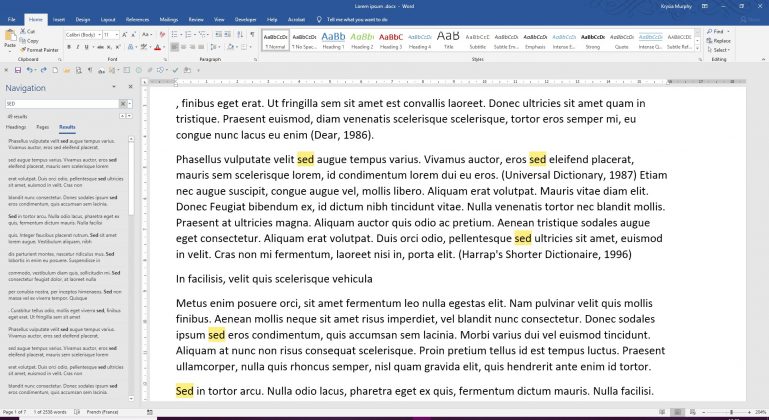This screenshot has width=769, height=420.
Task: Open the File tab
Action: click(11, 20)
